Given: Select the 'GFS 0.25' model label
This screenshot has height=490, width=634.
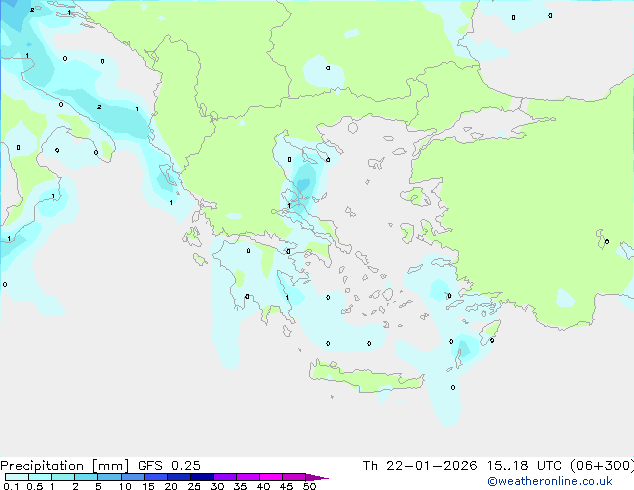Looking at the screenshot, I should [169, 466].
